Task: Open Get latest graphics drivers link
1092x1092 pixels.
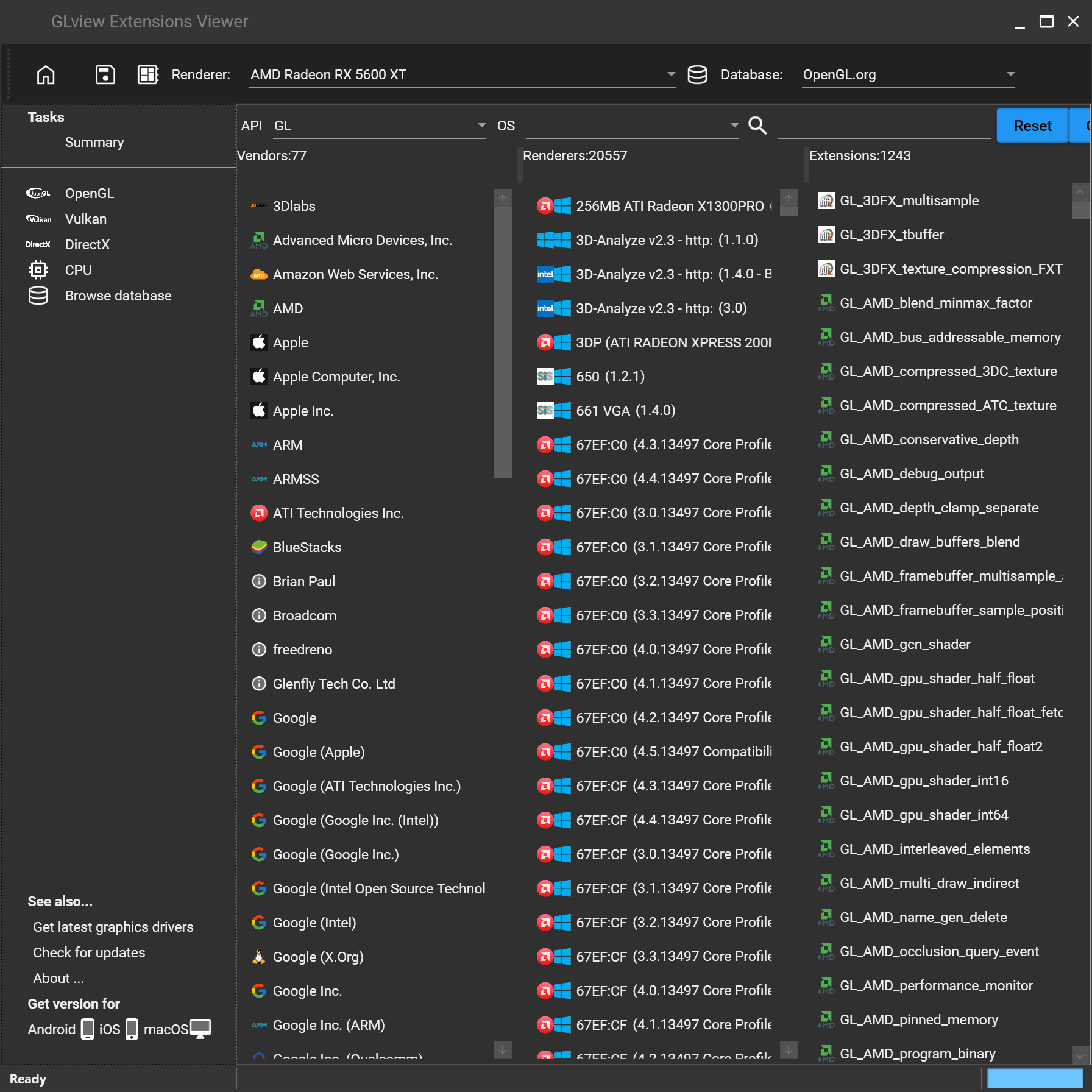Action: (x=113, y=927)
